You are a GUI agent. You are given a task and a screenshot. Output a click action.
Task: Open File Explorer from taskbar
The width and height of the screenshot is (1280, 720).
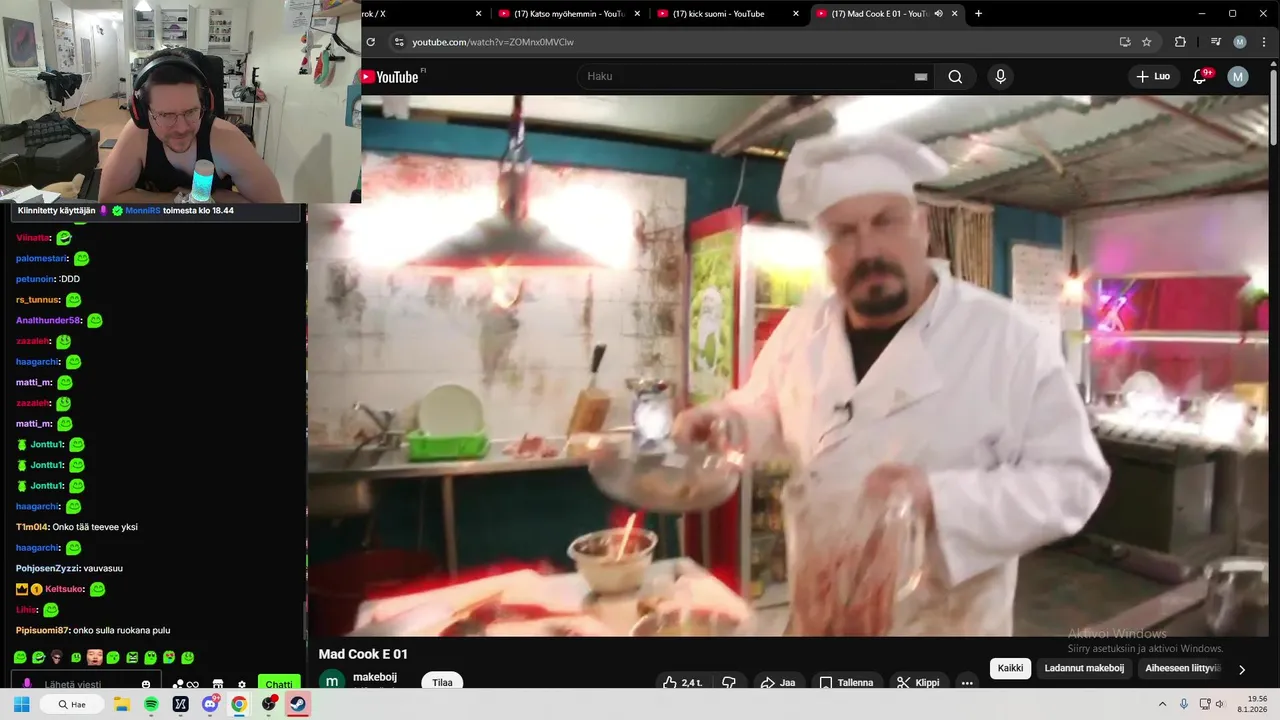click(x=122, y=704)
